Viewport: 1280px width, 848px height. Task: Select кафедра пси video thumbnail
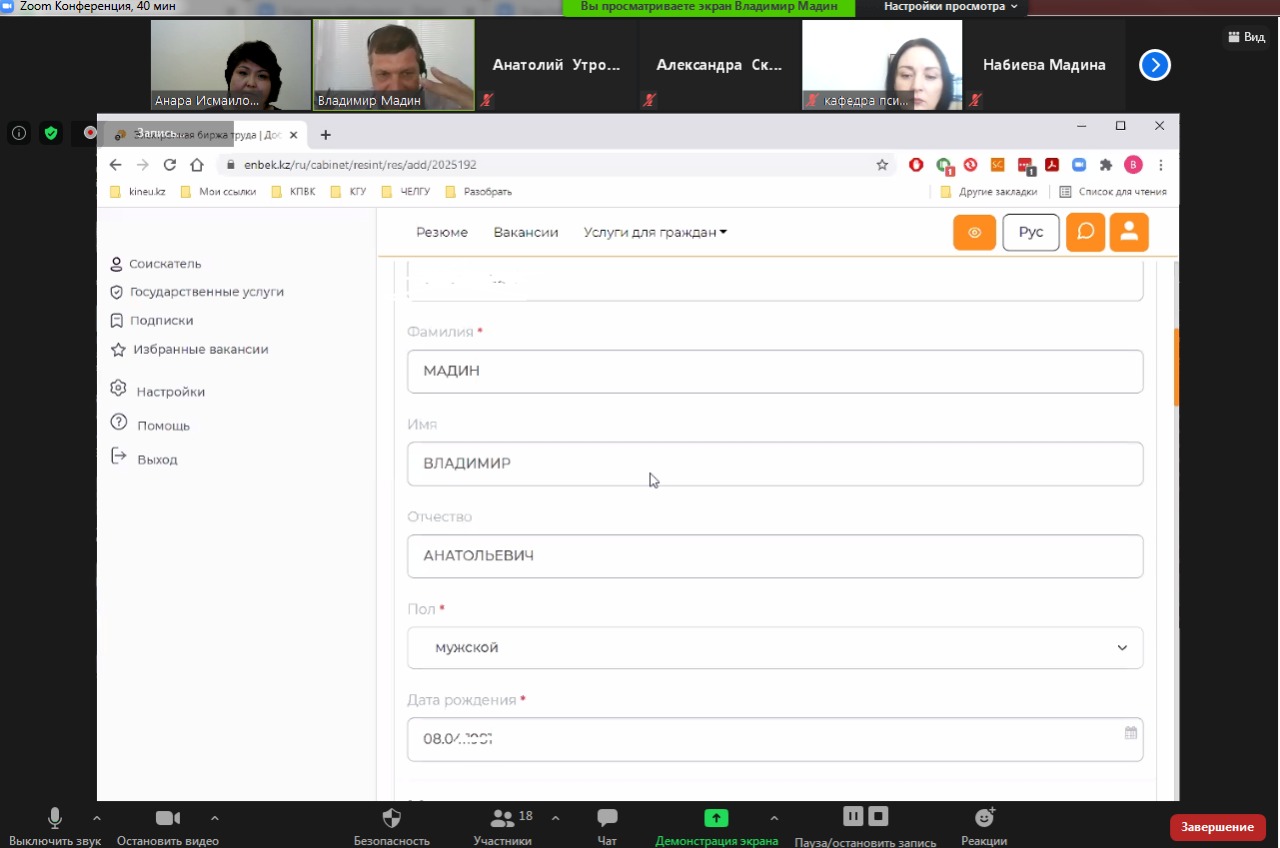click(882, 65)
